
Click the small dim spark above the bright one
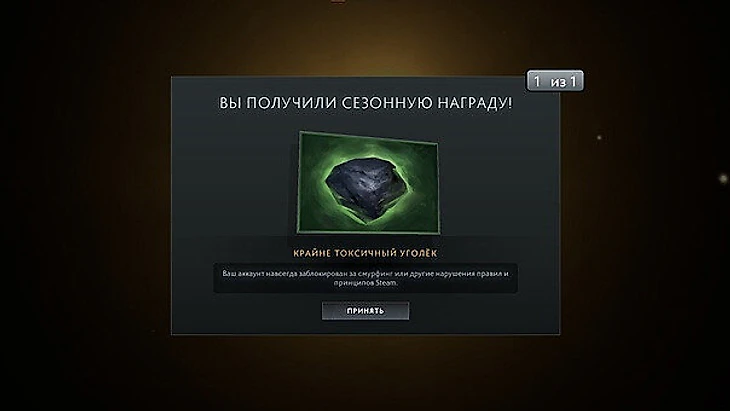click(x=599, y=138)
